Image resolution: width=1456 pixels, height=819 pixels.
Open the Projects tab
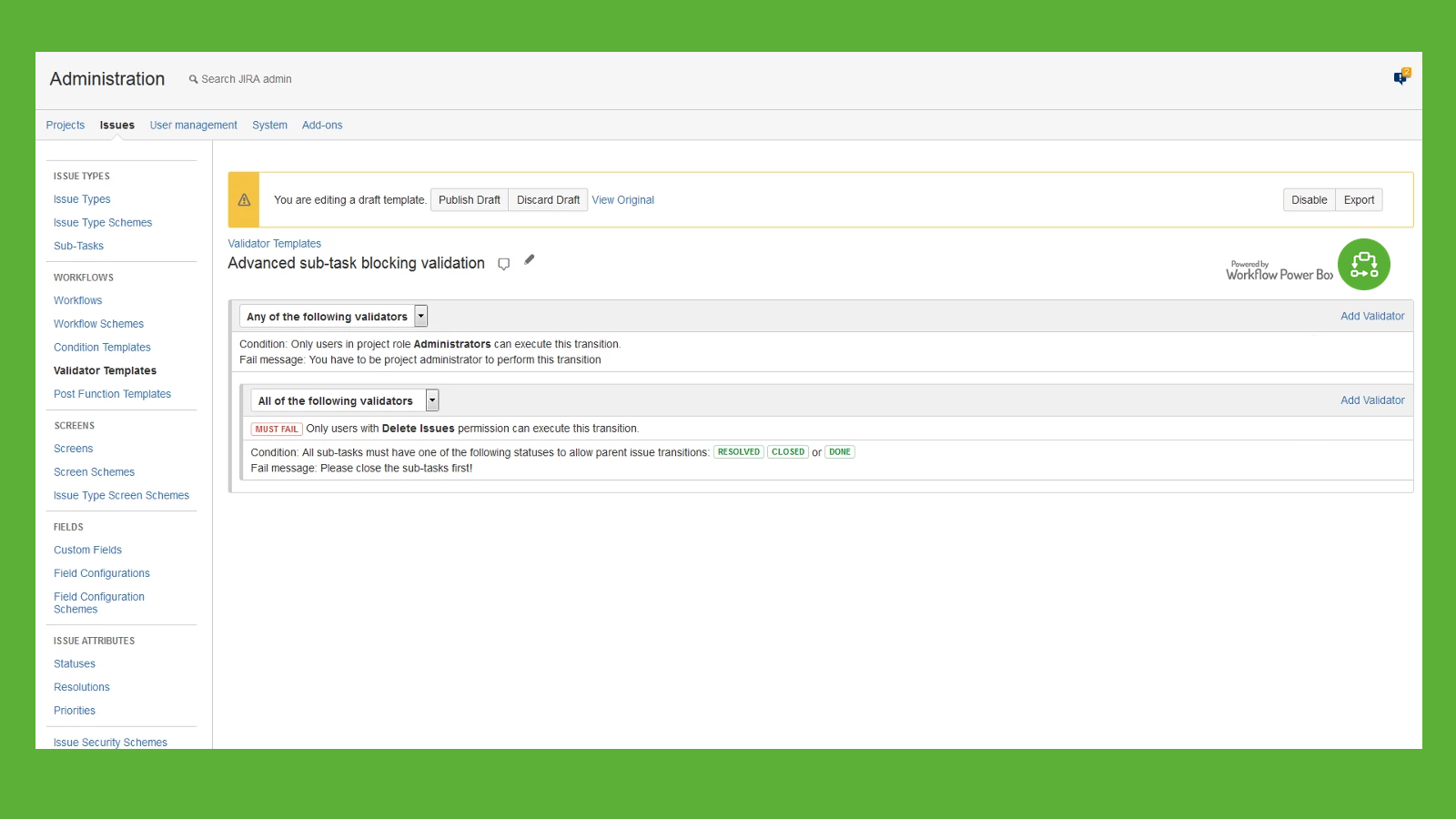click(66, 126)
